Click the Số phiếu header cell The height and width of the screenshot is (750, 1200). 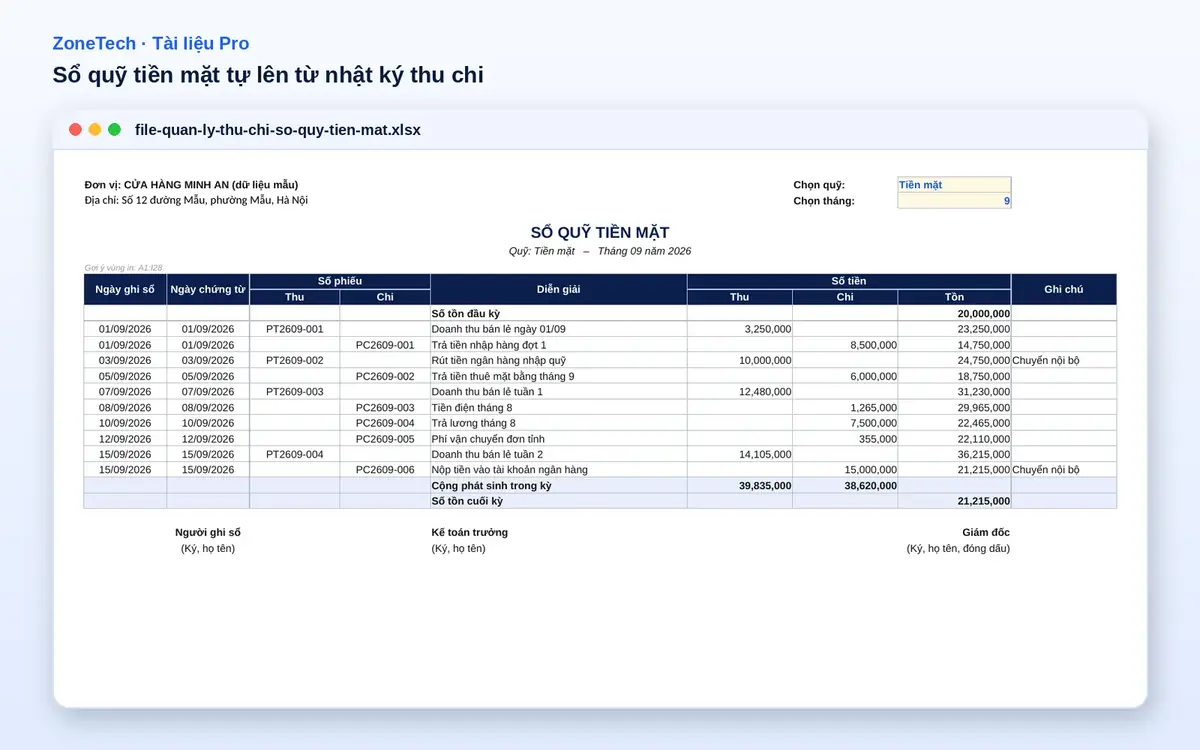pyautogui.click(x=340, y=281)
